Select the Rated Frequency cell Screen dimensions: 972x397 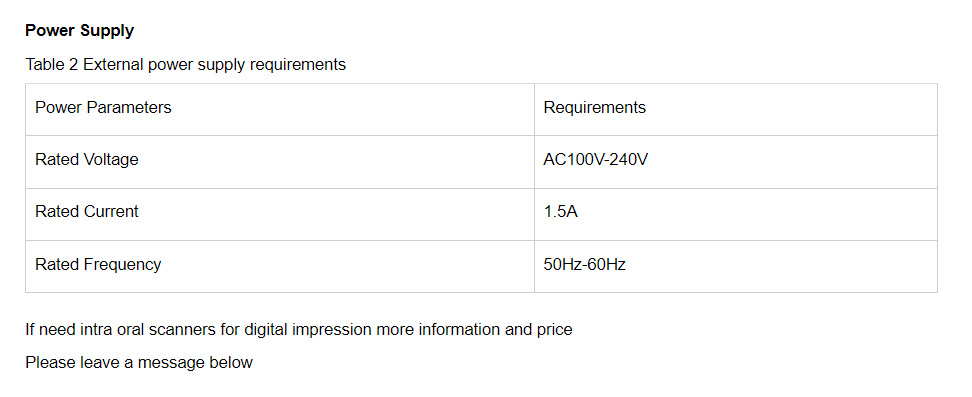280,266
